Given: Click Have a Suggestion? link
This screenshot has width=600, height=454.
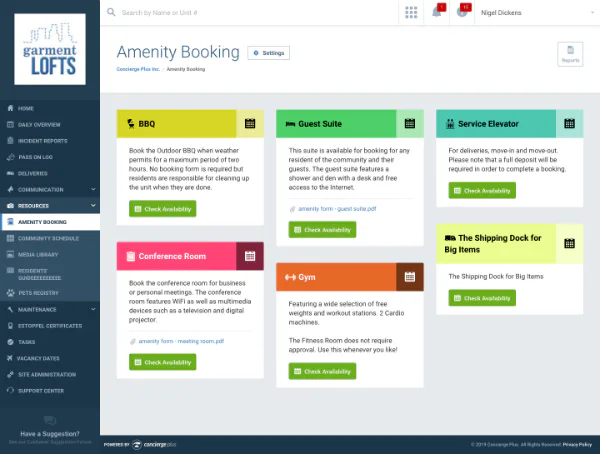Looking at the screenshot, I should tap(50, 434).
